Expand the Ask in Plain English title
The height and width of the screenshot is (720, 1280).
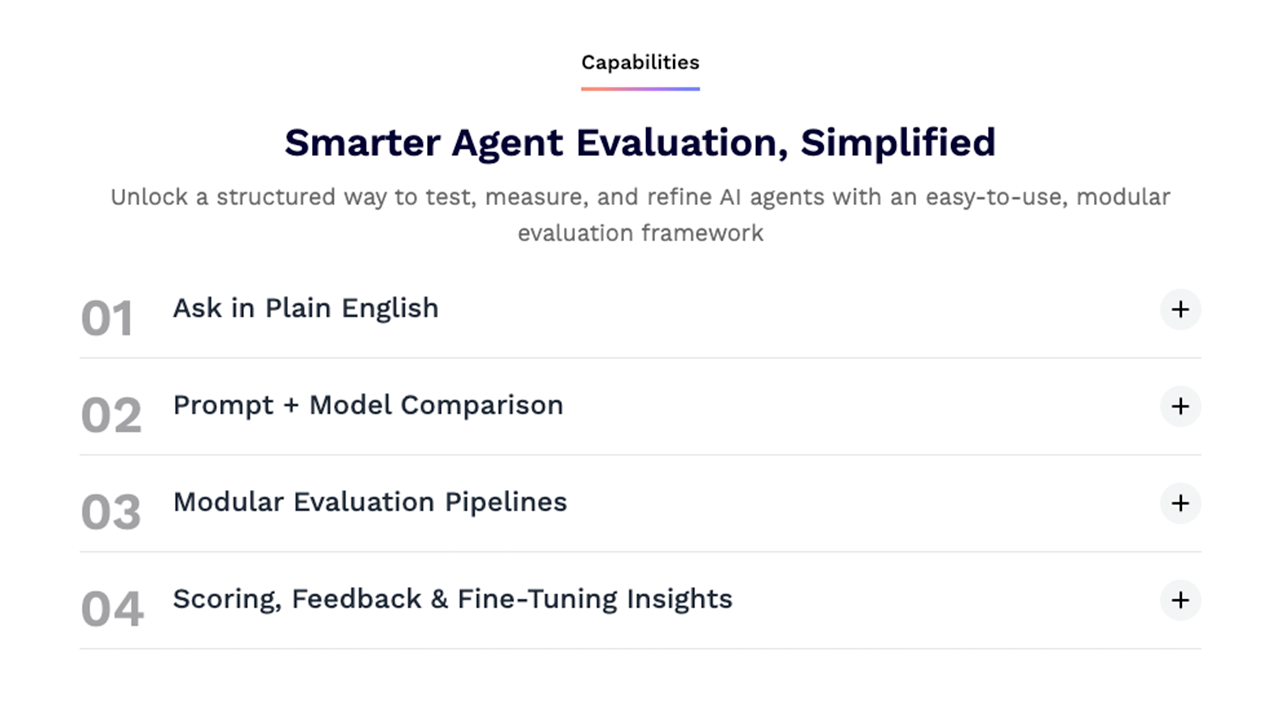[306, 308]
